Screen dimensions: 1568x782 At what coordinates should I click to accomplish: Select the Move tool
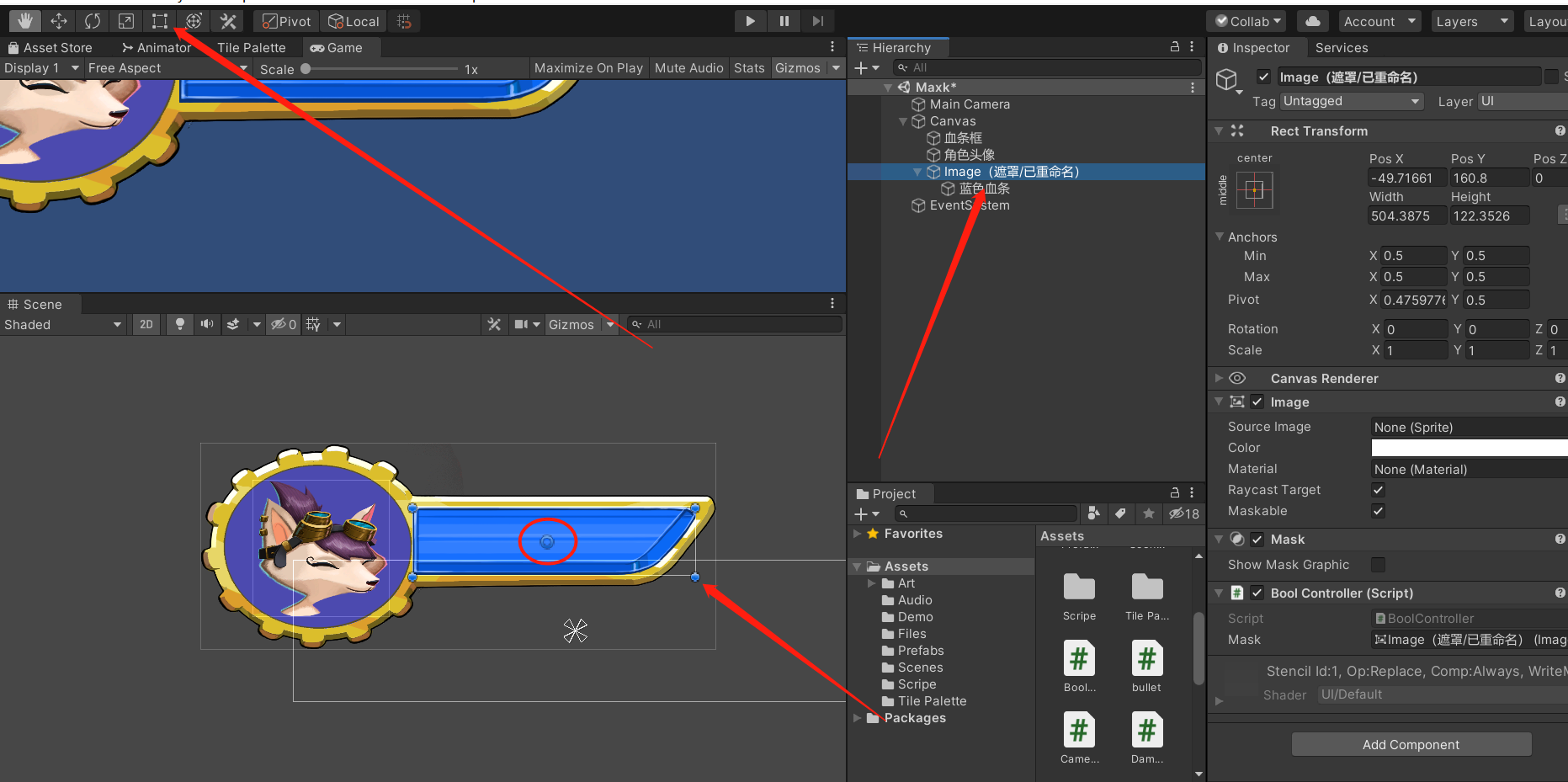click(58, 20)
